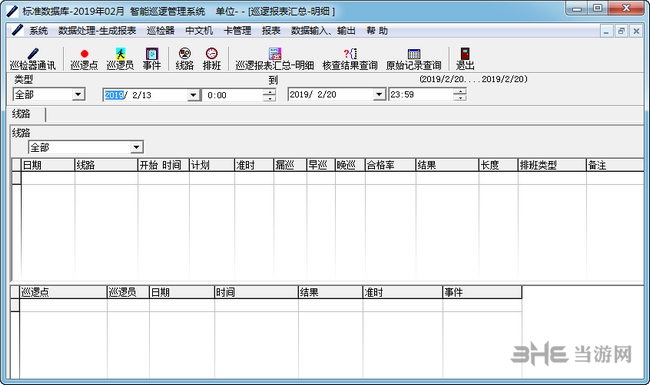650x385 pixels.
Task: Open the 数据处理-生成报表 menu
Action: 97,31
